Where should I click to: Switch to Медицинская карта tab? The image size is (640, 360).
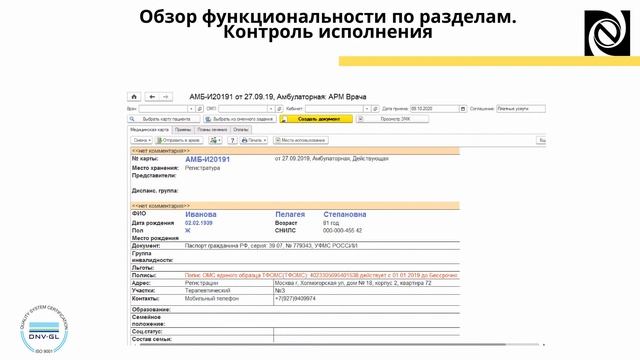tap(149, 130)
